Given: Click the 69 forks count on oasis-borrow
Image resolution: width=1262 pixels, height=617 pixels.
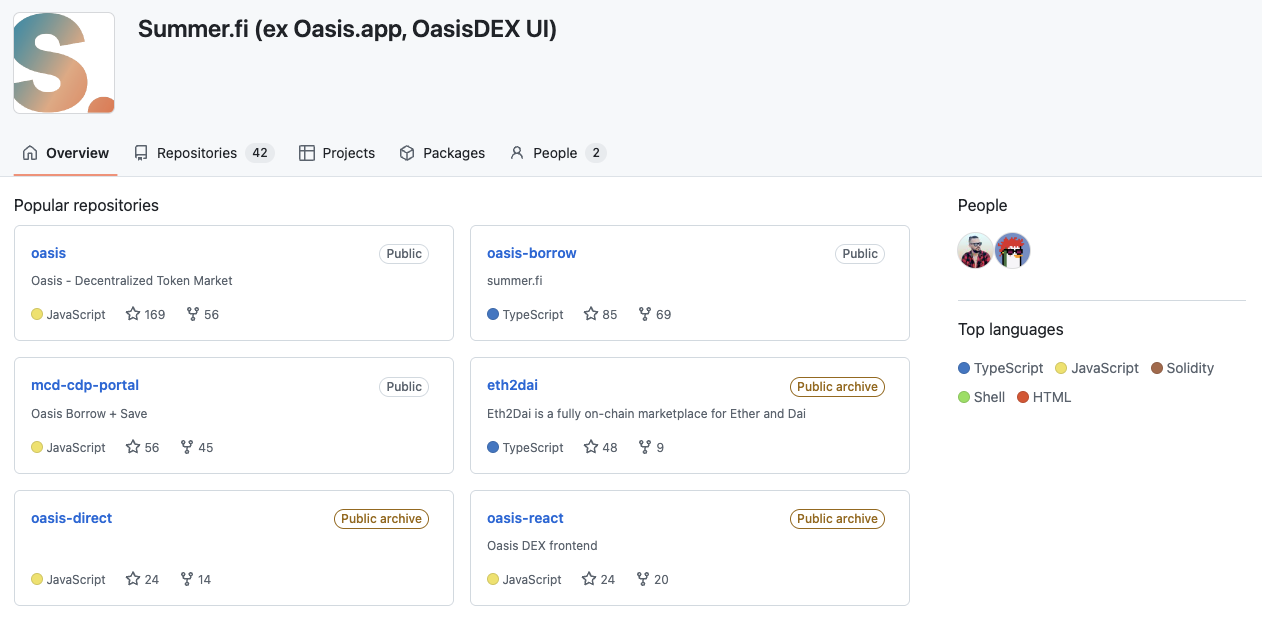Looking at the screenshot, I should click(x=664, y=314).
